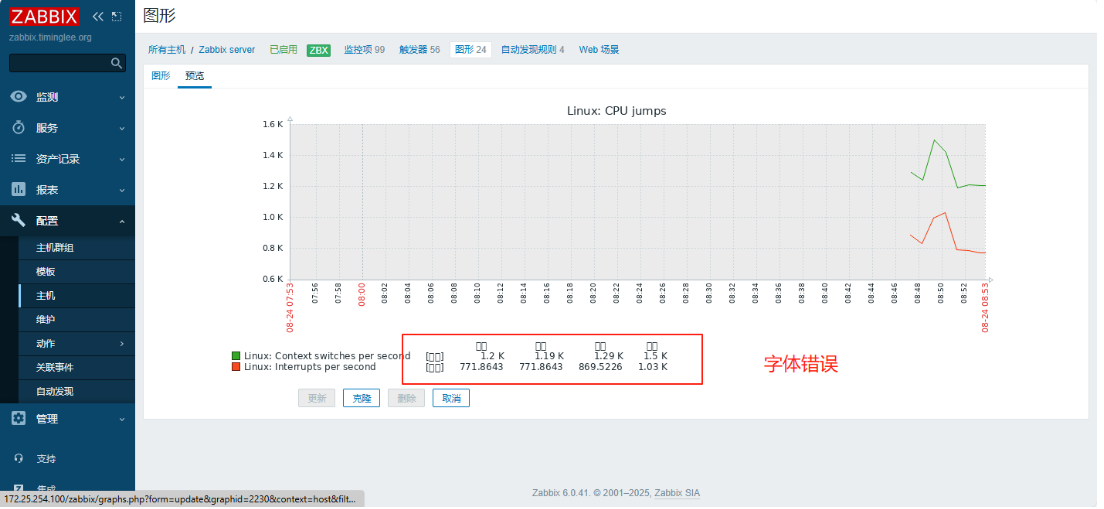Open 自动发现 in the sidebar

pyautogui.click(x=55, y=391)
